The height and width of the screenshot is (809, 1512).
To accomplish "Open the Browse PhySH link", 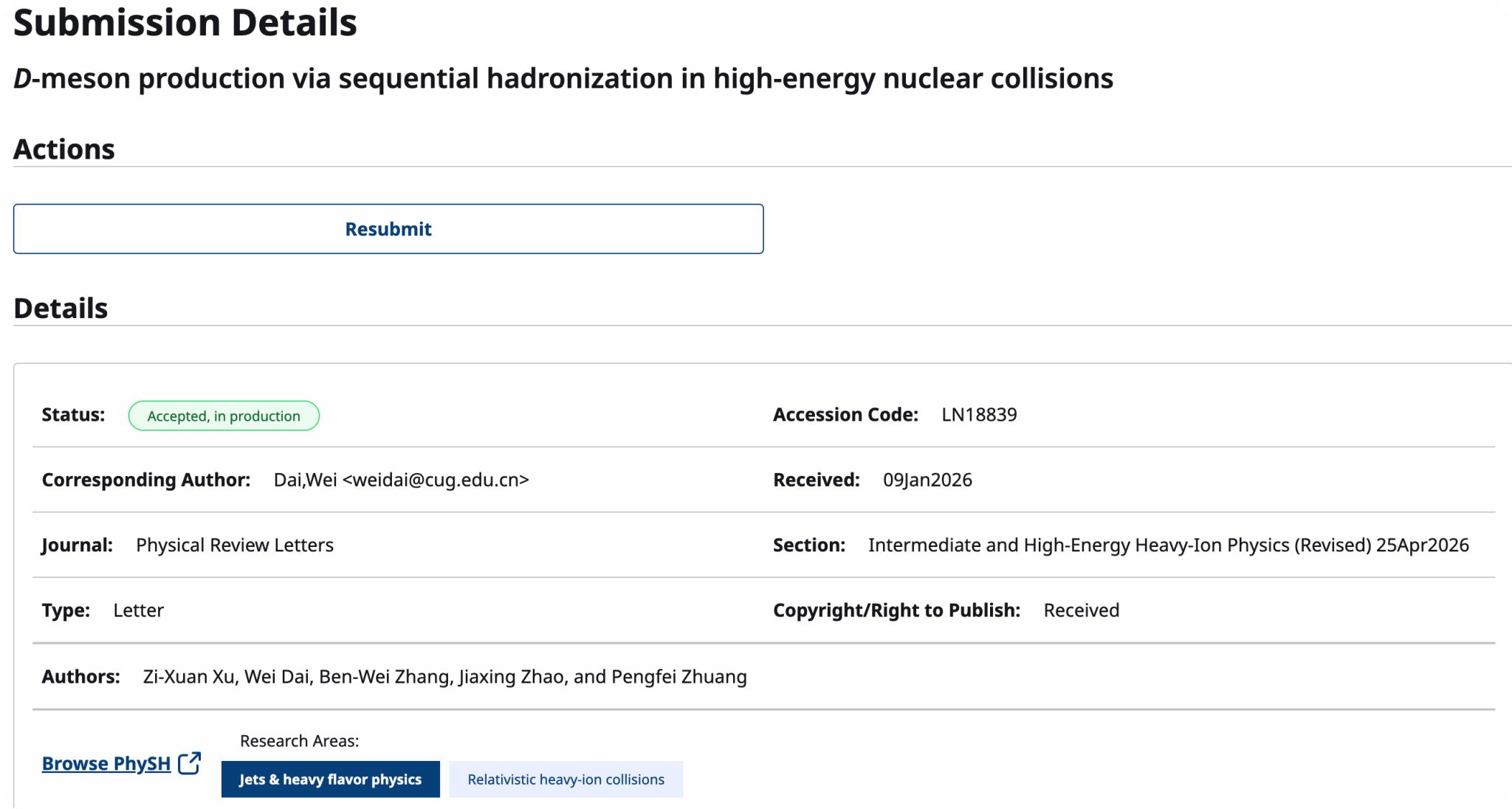I will (x=106, y=763).
